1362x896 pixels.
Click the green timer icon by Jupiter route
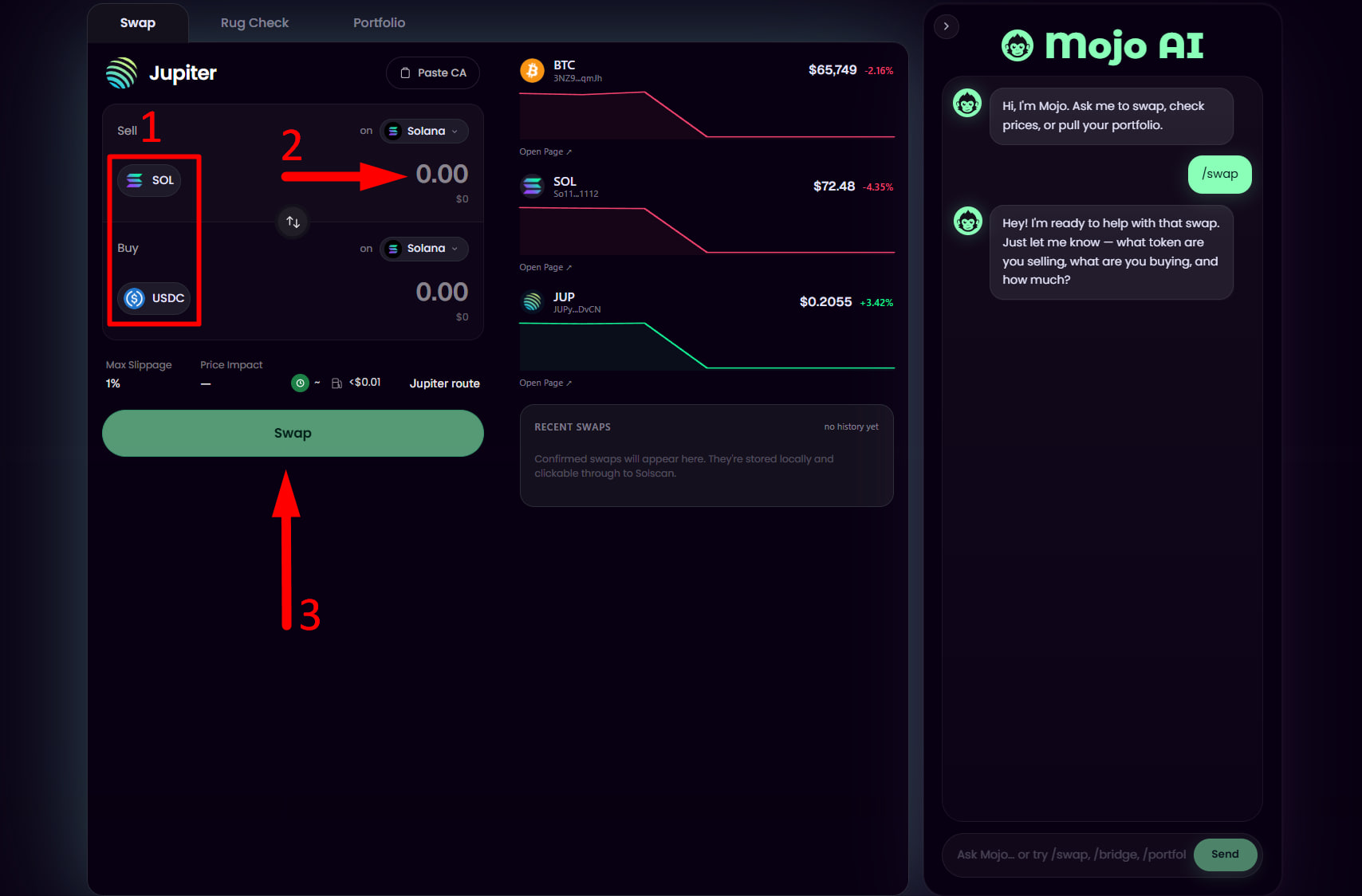tap(300, 383)
